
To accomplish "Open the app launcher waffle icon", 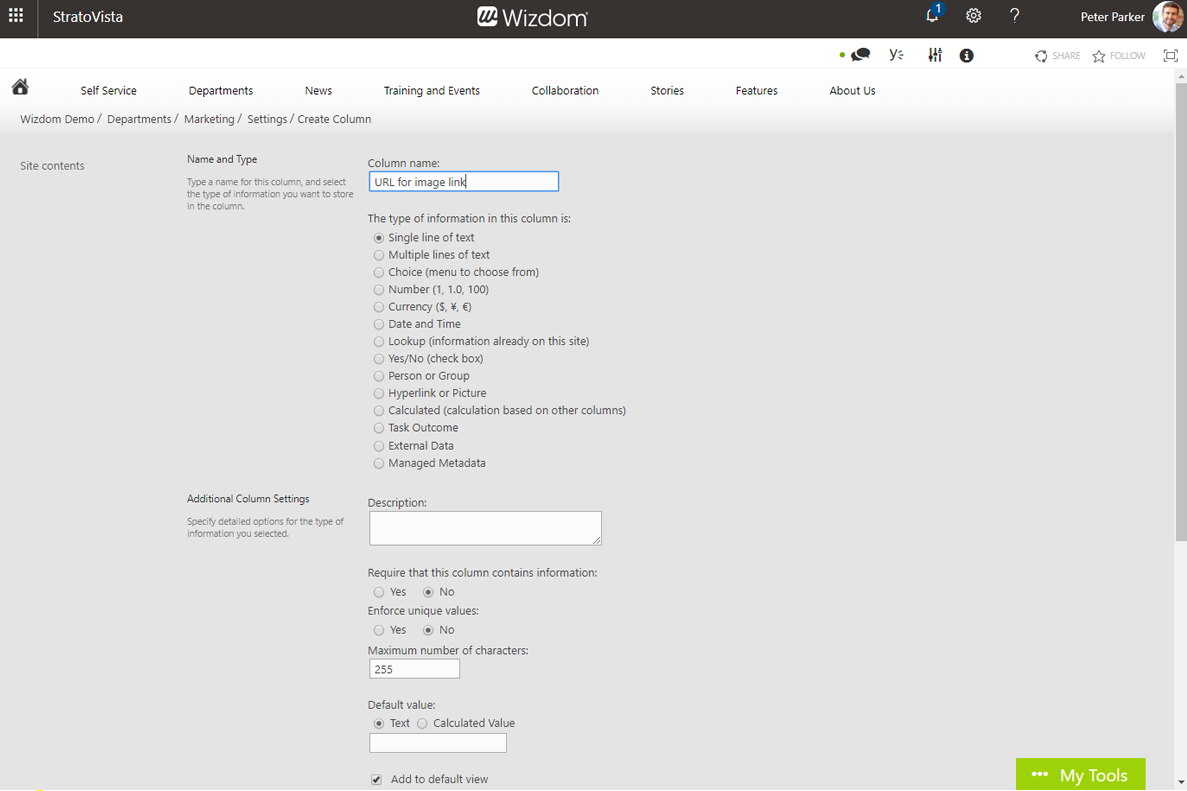I will (16, 16).
